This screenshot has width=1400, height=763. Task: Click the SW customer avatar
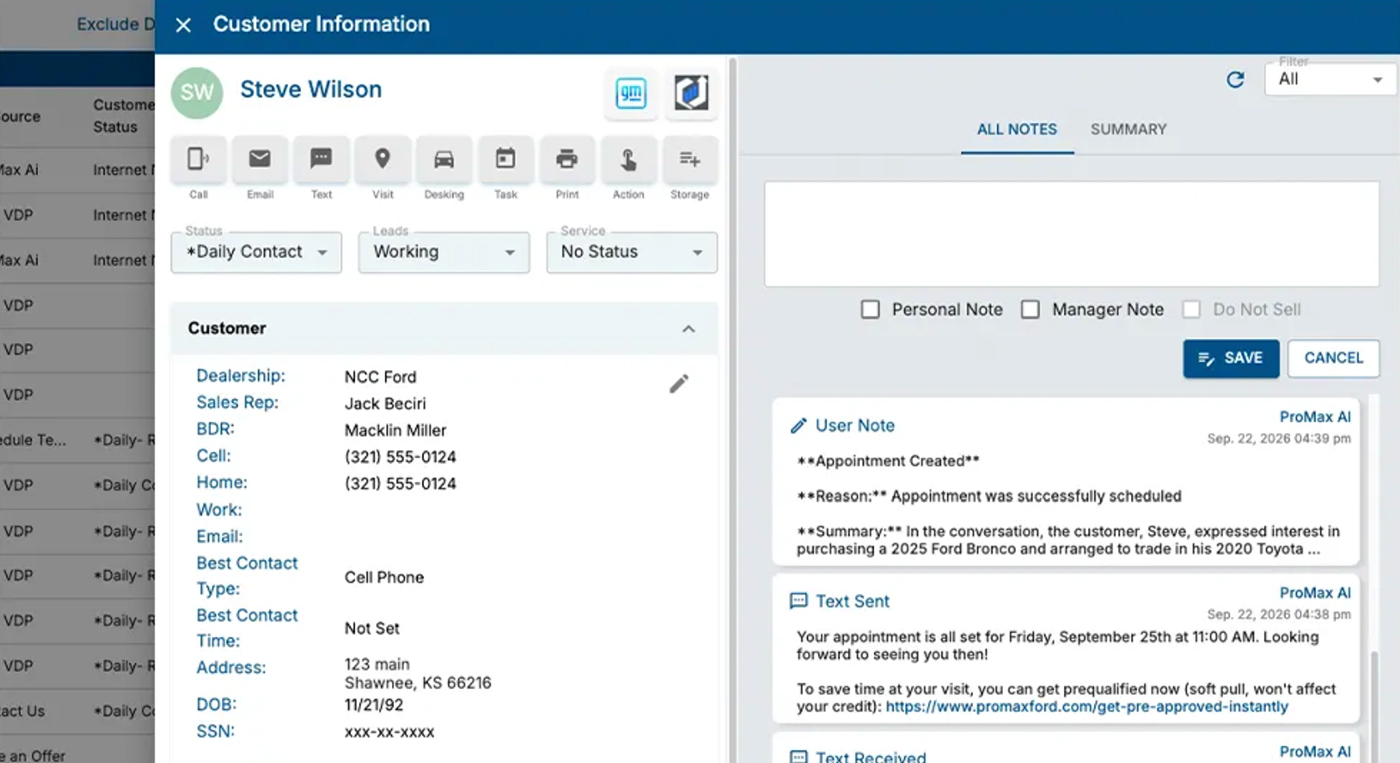coord(197,93)
